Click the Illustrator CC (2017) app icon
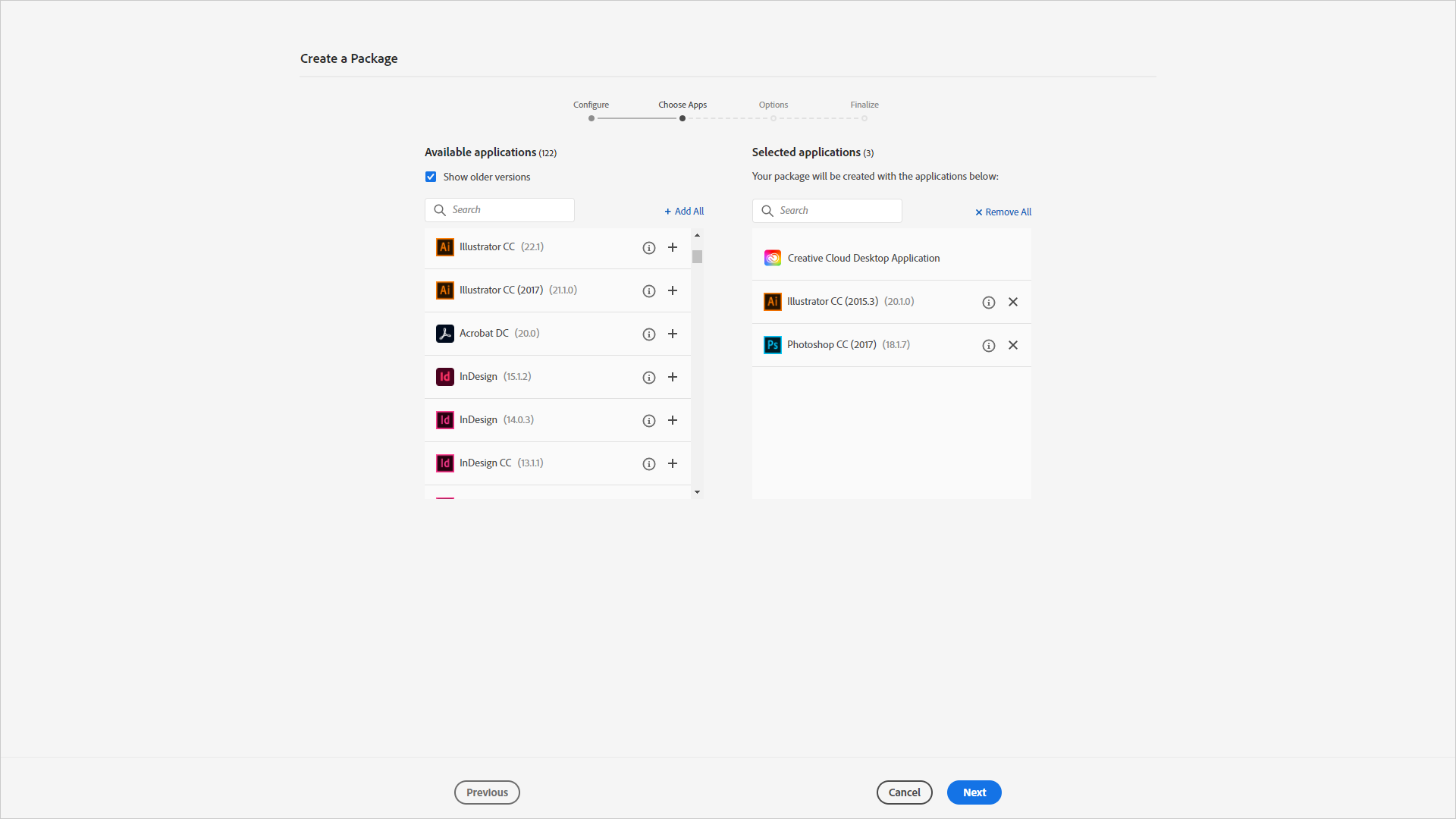The image size is (1456, 819). pyautogui.click(x=445, y=290)
